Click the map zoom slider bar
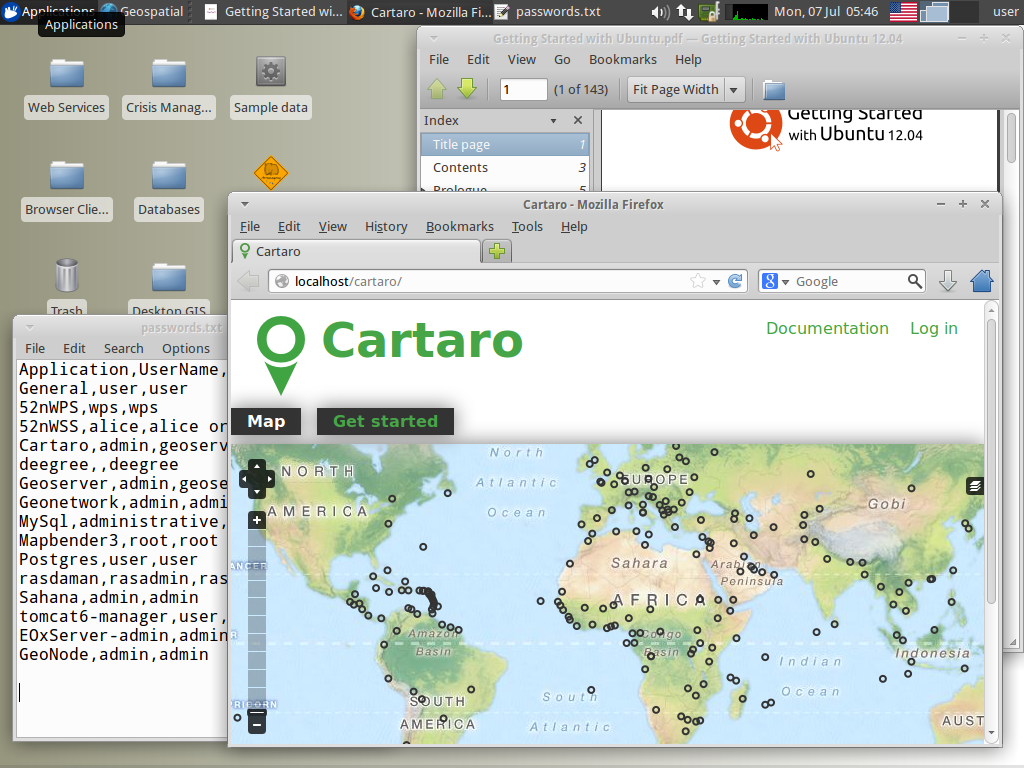Viewport: 1024px width, 768px height. (x=257, y=620)
